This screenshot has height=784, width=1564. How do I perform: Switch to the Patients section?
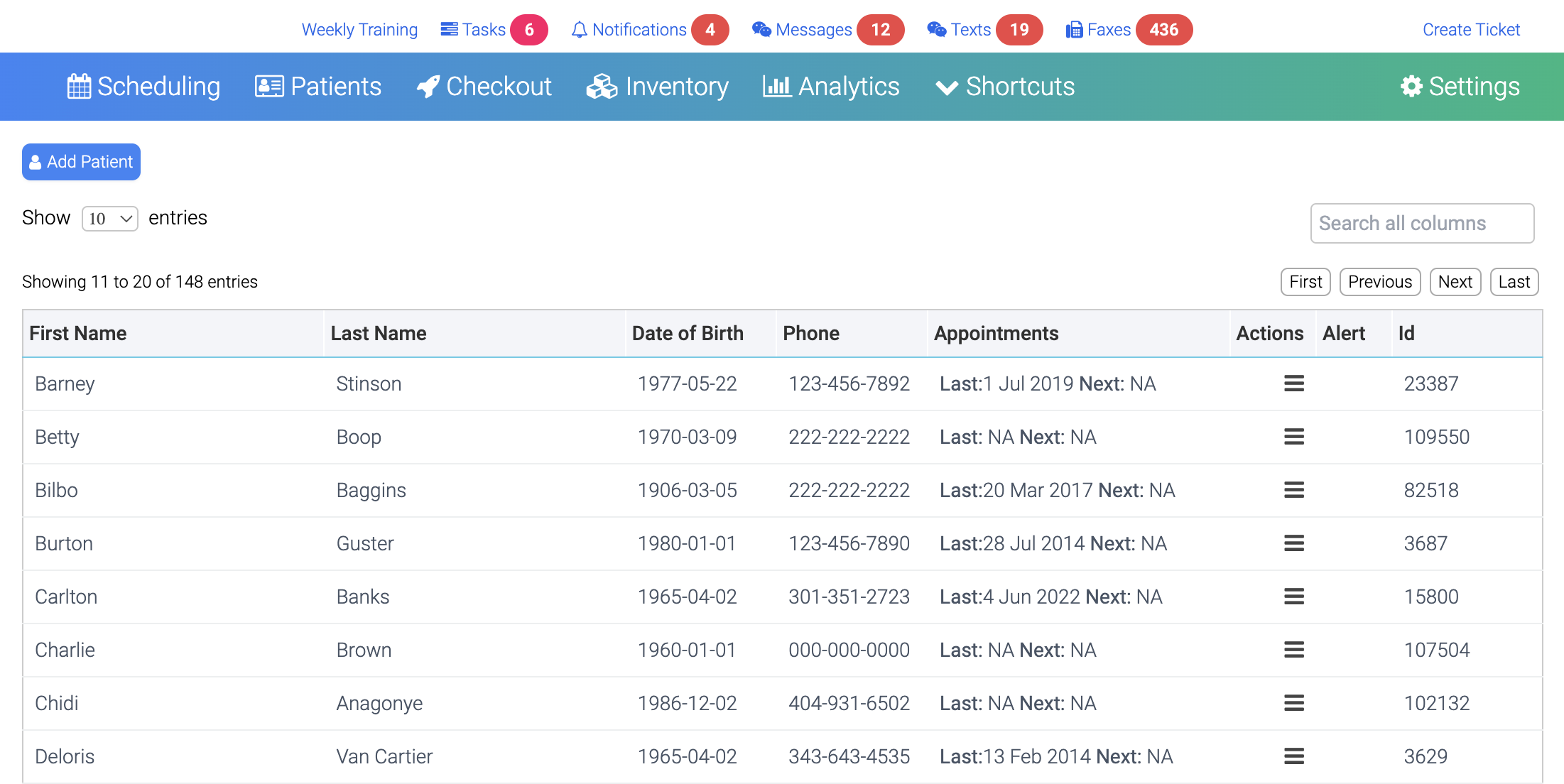[317, 86]
